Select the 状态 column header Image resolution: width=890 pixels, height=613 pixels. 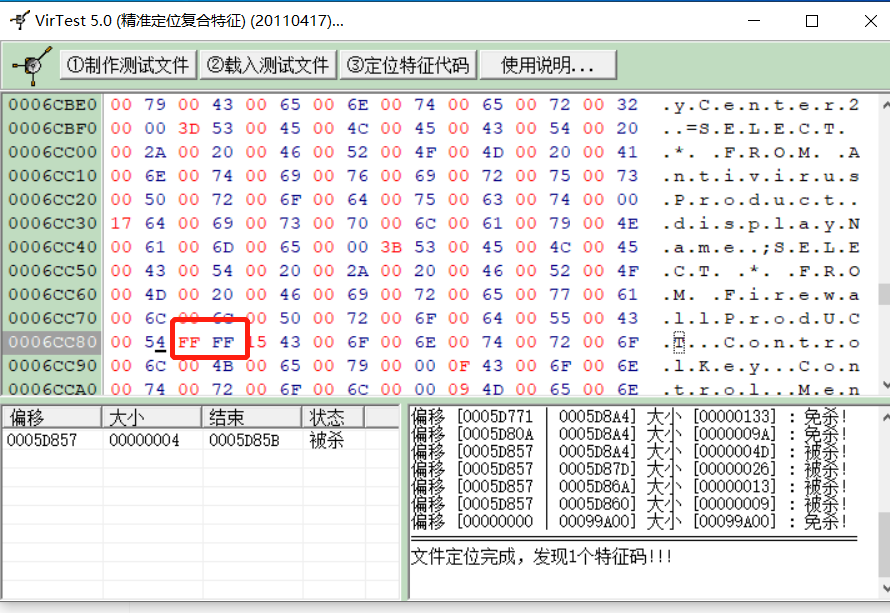(x=333, y=418)
